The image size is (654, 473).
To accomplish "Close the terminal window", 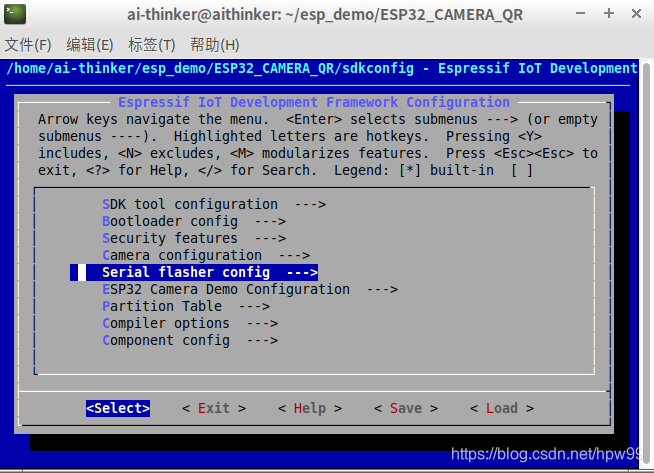I will 636,13.
